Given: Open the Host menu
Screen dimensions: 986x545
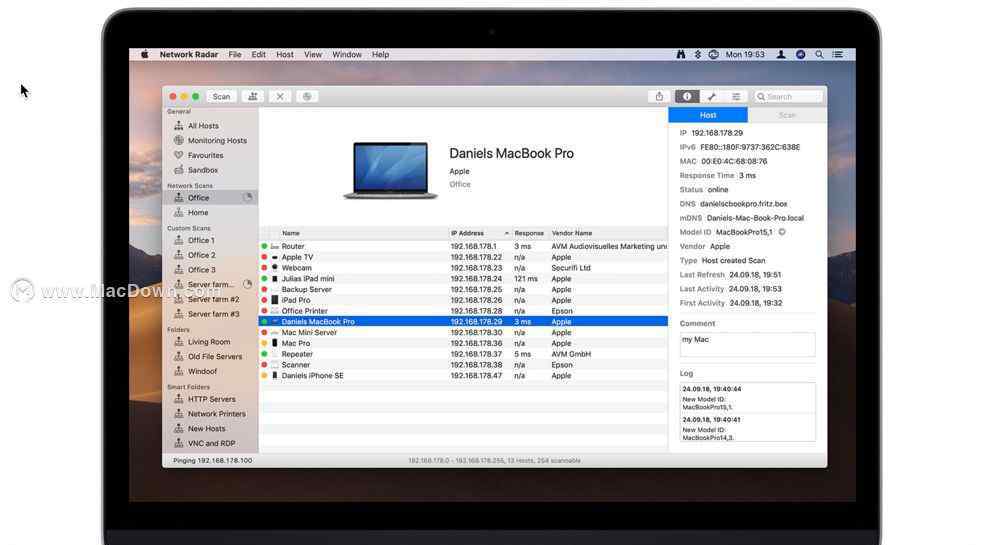Looking at the screenshot, I should click(285, 55).
